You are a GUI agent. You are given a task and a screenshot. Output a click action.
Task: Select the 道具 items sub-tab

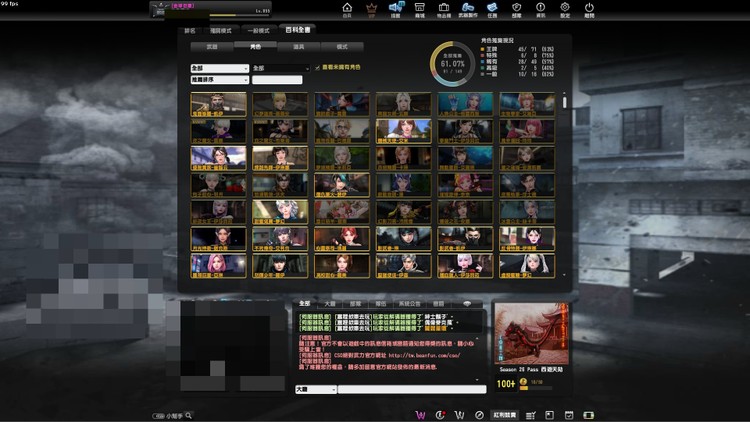[298, 47]
